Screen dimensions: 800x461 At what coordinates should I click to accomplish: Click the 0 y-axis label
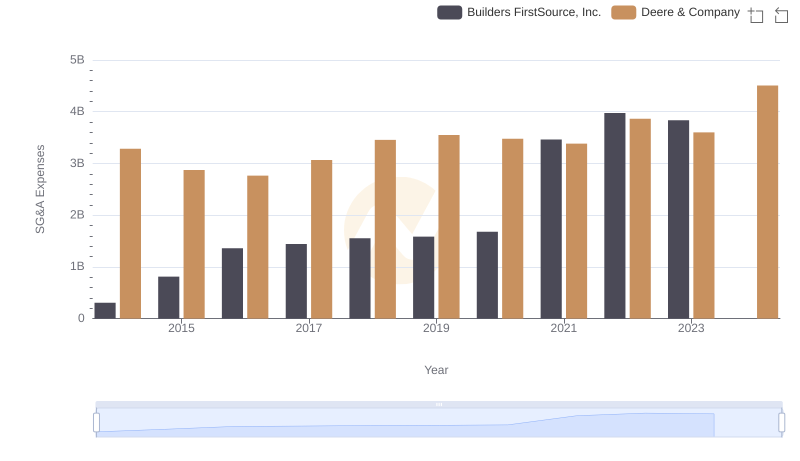point(81,319)
